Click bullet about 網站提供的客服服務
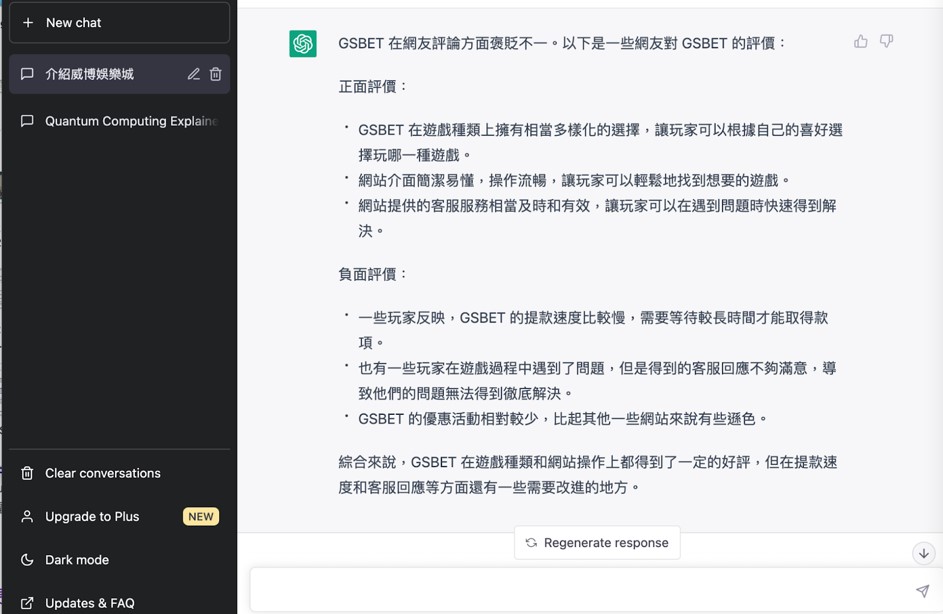Viewport: 943px width, 614px height. (x=598, y=218)
